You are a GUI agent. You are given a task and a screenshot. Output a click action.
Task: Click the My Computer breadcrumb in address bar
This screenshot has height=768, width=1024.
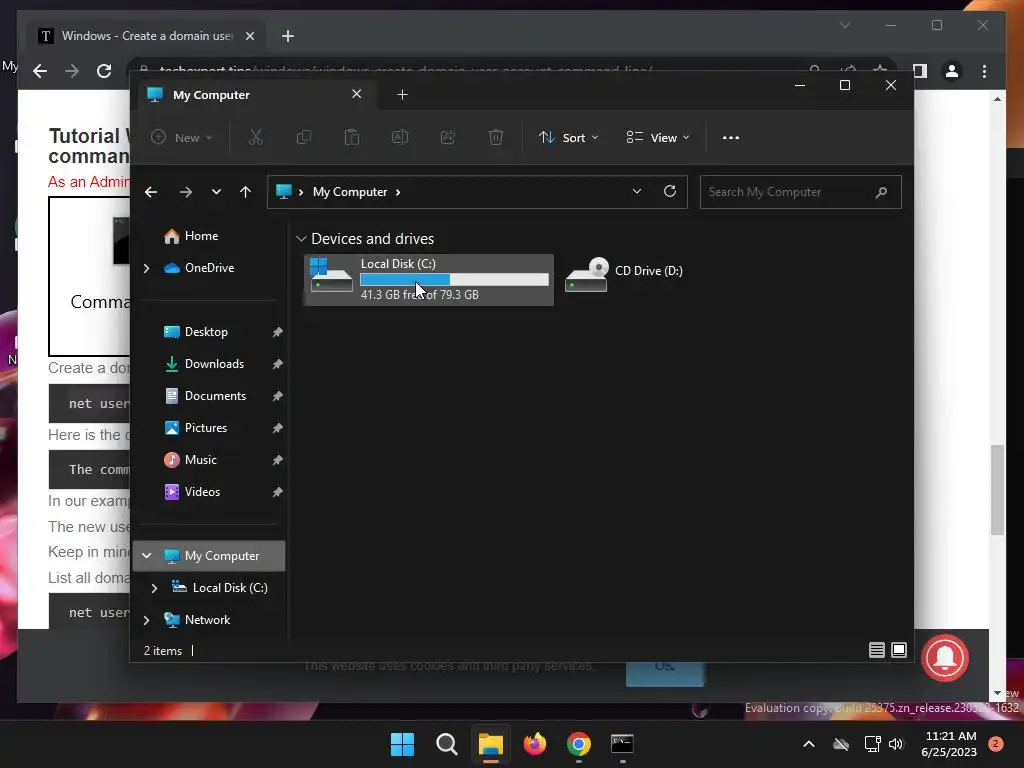pos(350,192)
